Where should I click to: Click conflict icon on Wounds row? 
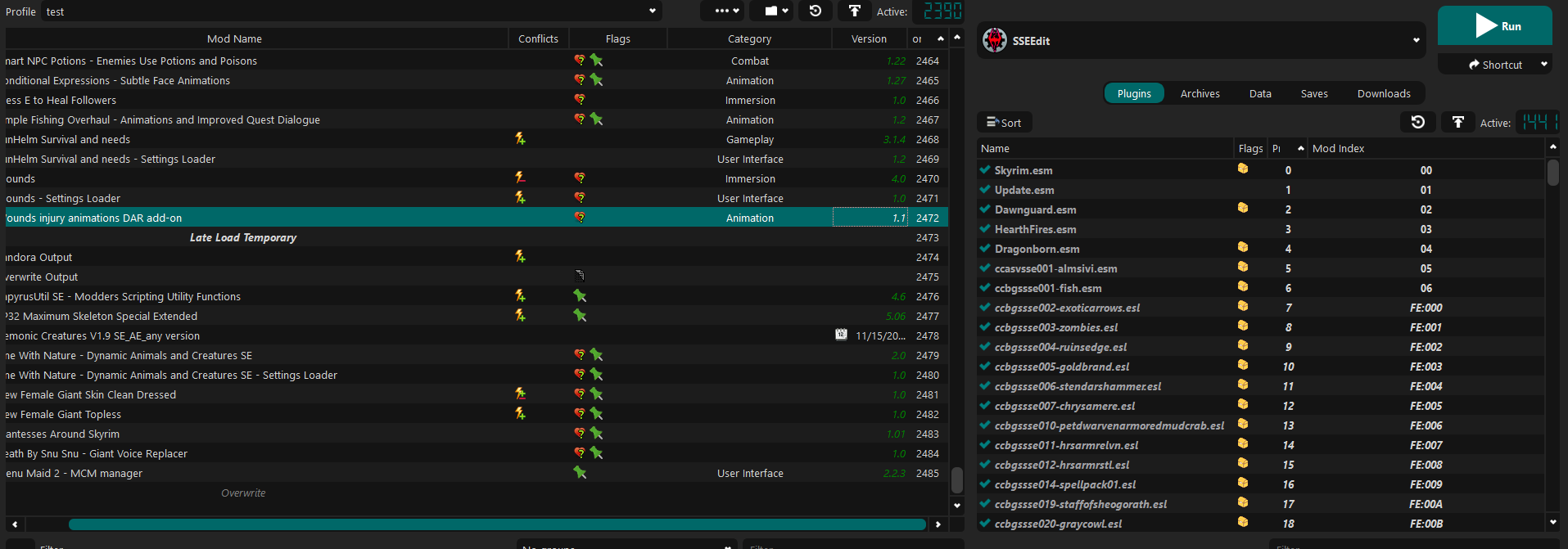520,178
